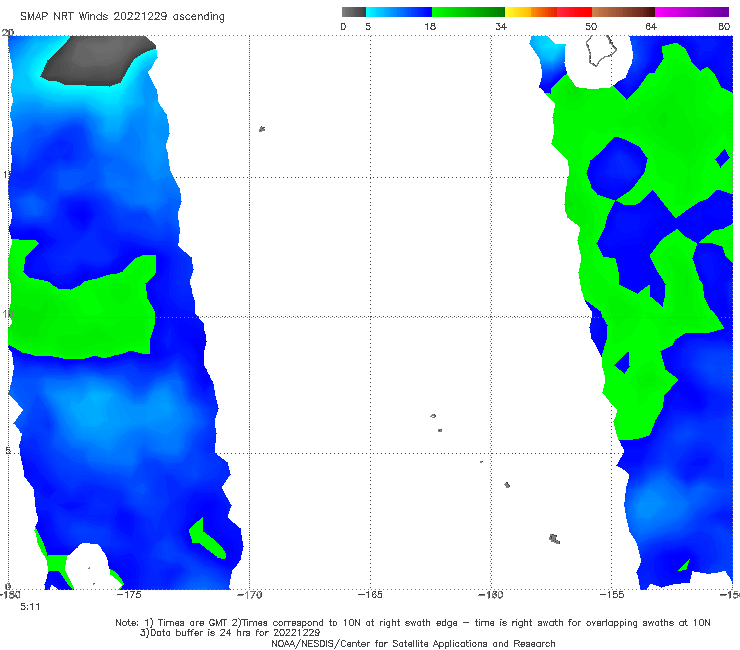Image resolution: width=740 pixels, height=650 pixels.
Task: Click the '-175' longitude axis label
Action: (x=129, y=595)
